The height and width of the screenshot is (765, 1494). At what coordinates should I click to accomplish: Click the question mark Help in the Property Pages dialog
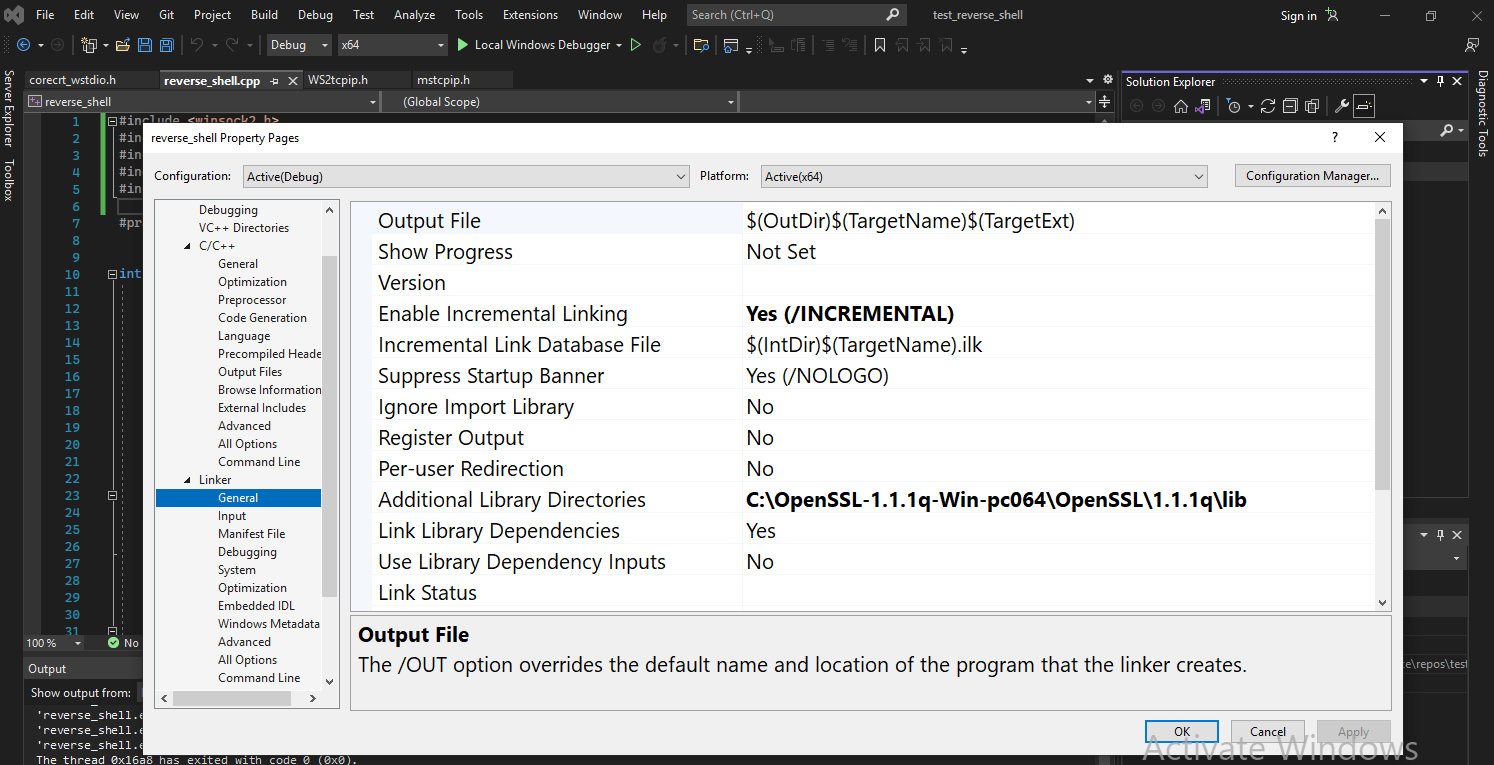click(x=1335, y=138)
